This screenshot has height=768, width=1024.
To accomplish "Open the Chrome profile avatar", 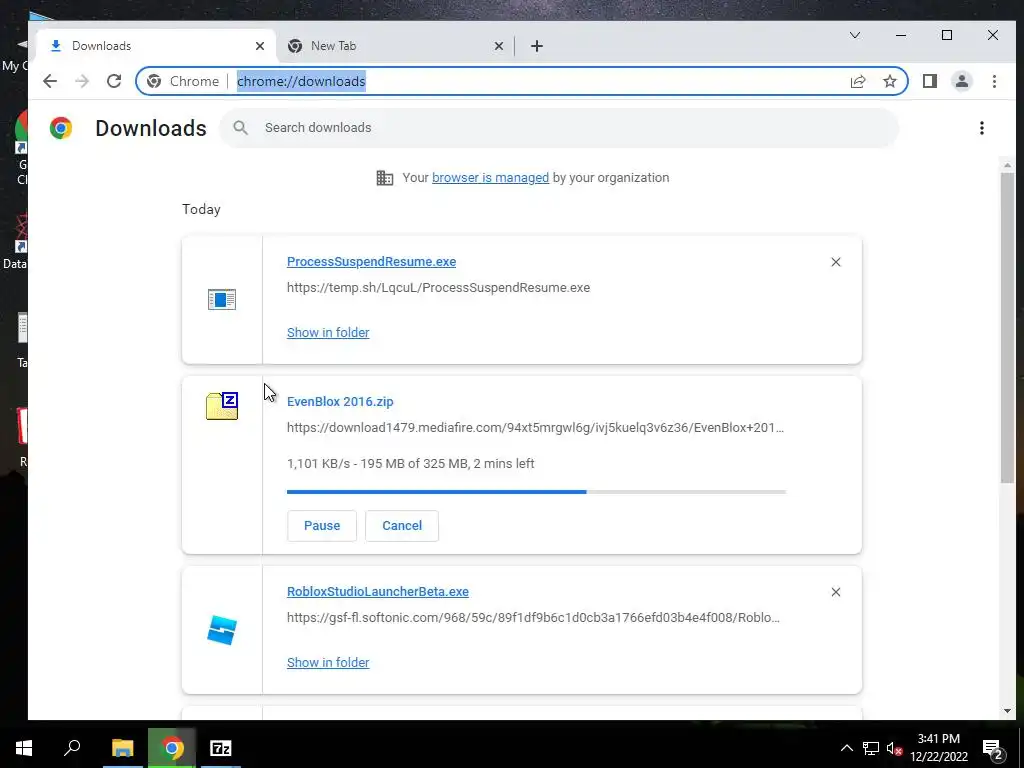I will 962,81.
